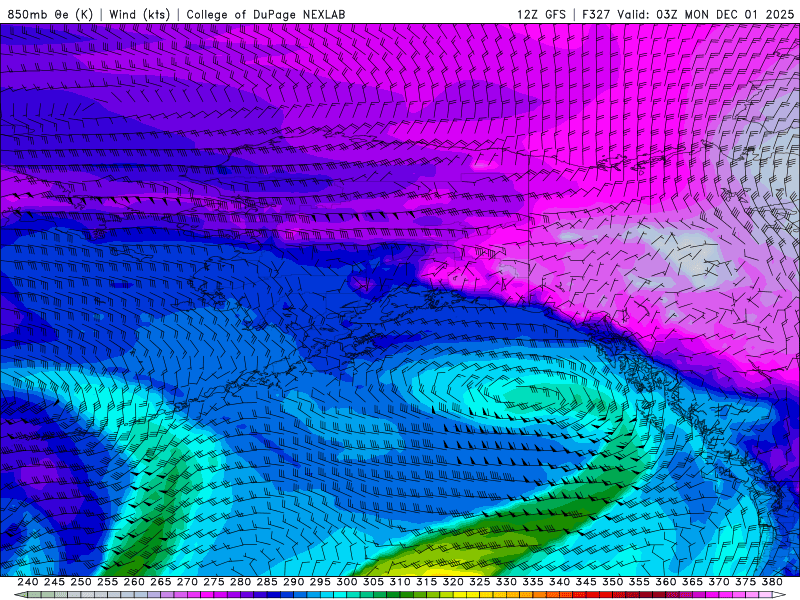
Task: Select the 345 value on the color scale
Action: pyautogui.click(x=586, y=582)
